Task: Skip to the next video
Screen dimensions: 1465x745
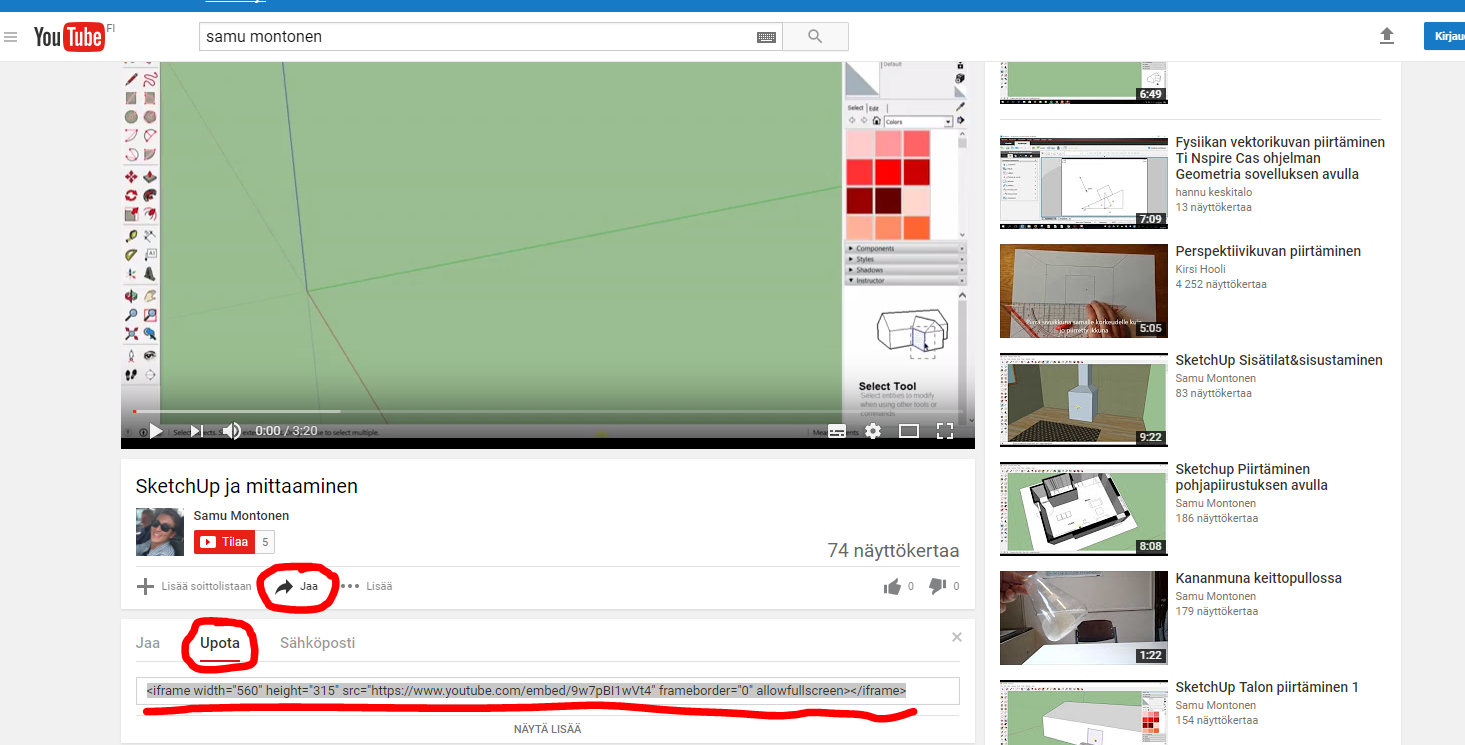Action: (x=197, y=431)
